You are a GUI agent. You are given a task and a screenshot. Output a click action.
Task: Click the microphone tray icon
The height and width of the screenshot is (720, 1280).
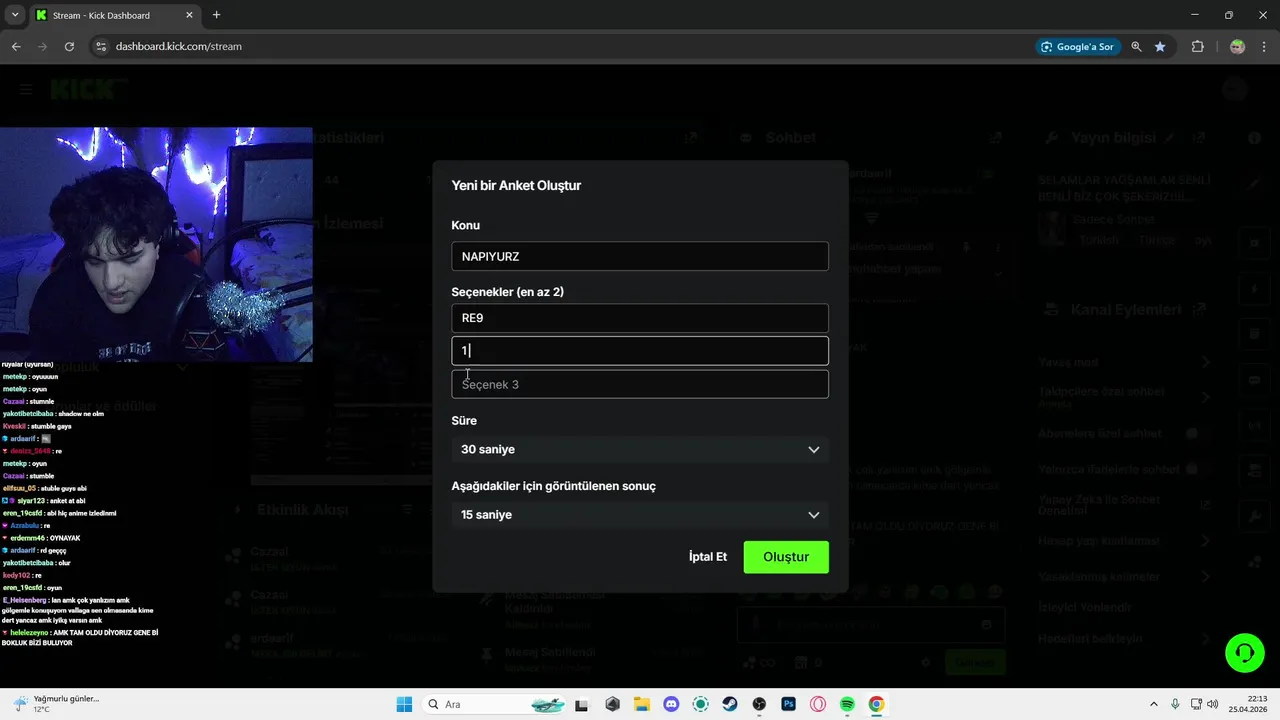1175,704
